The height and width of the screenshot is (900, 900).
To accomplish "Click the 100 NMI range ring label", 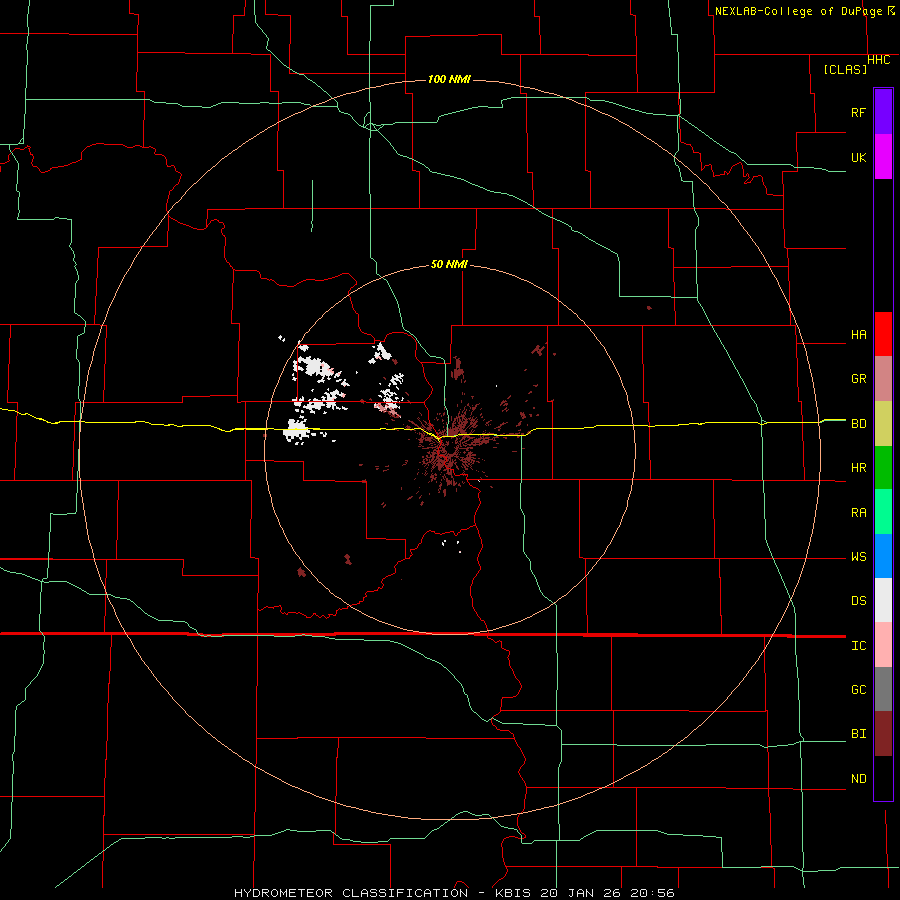I will click(x=449, y=79).
